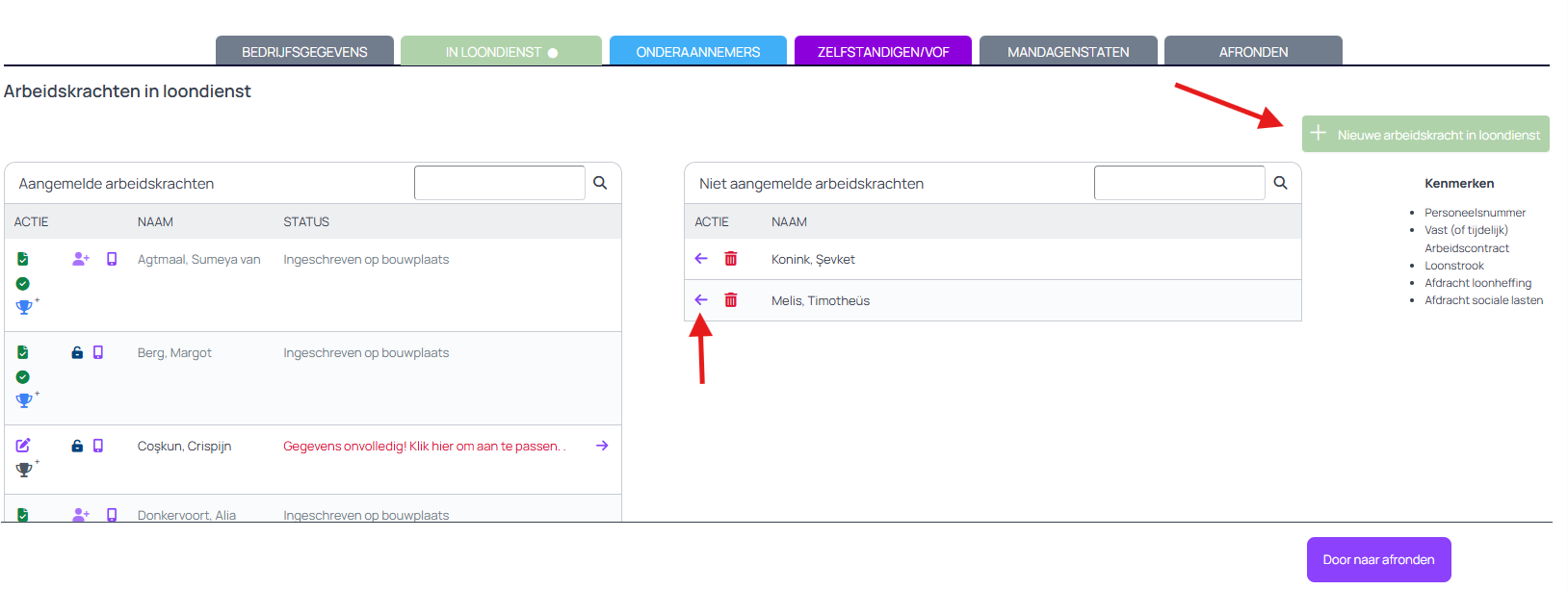Click search magnifier for Niet aangemelde arbeidskrachten

[1280, 183]
